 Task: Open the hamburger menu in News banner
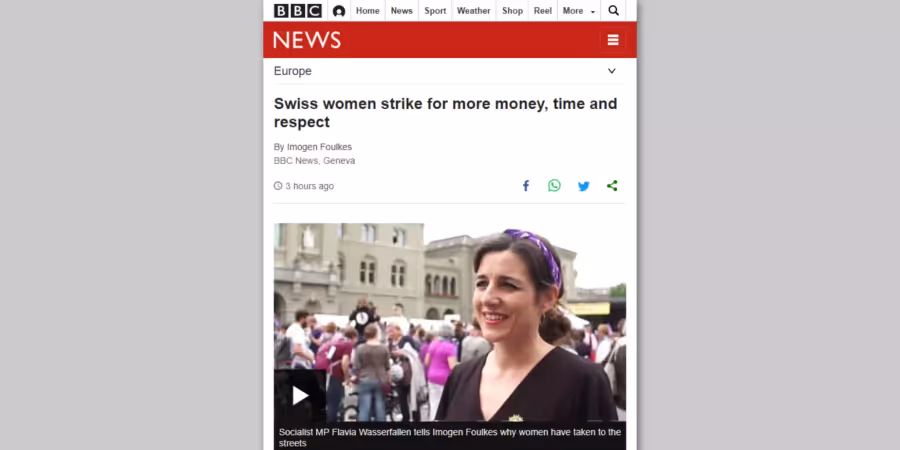pyautogui.click(x=613, y=40)
